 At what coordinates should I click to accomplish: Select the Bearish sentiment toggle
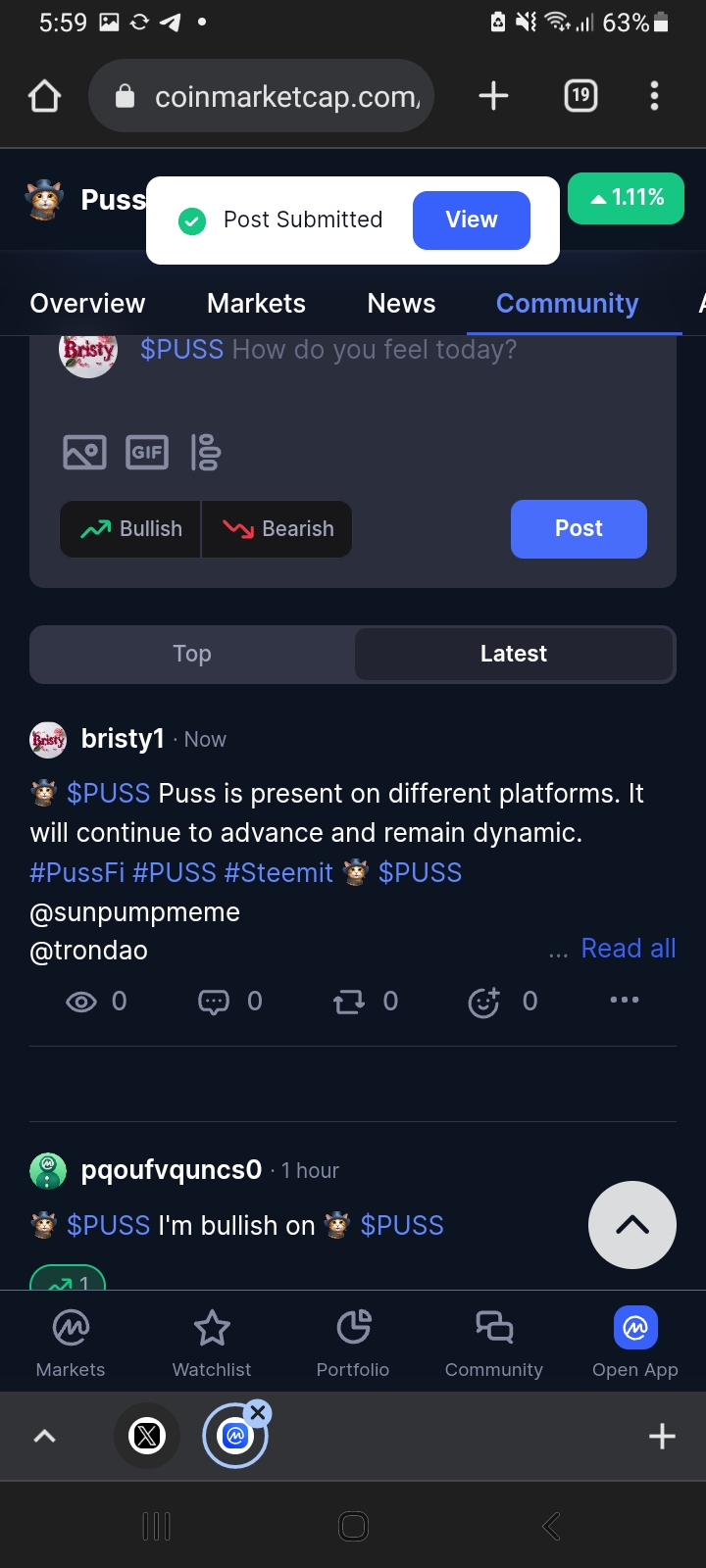coord(277,529)
